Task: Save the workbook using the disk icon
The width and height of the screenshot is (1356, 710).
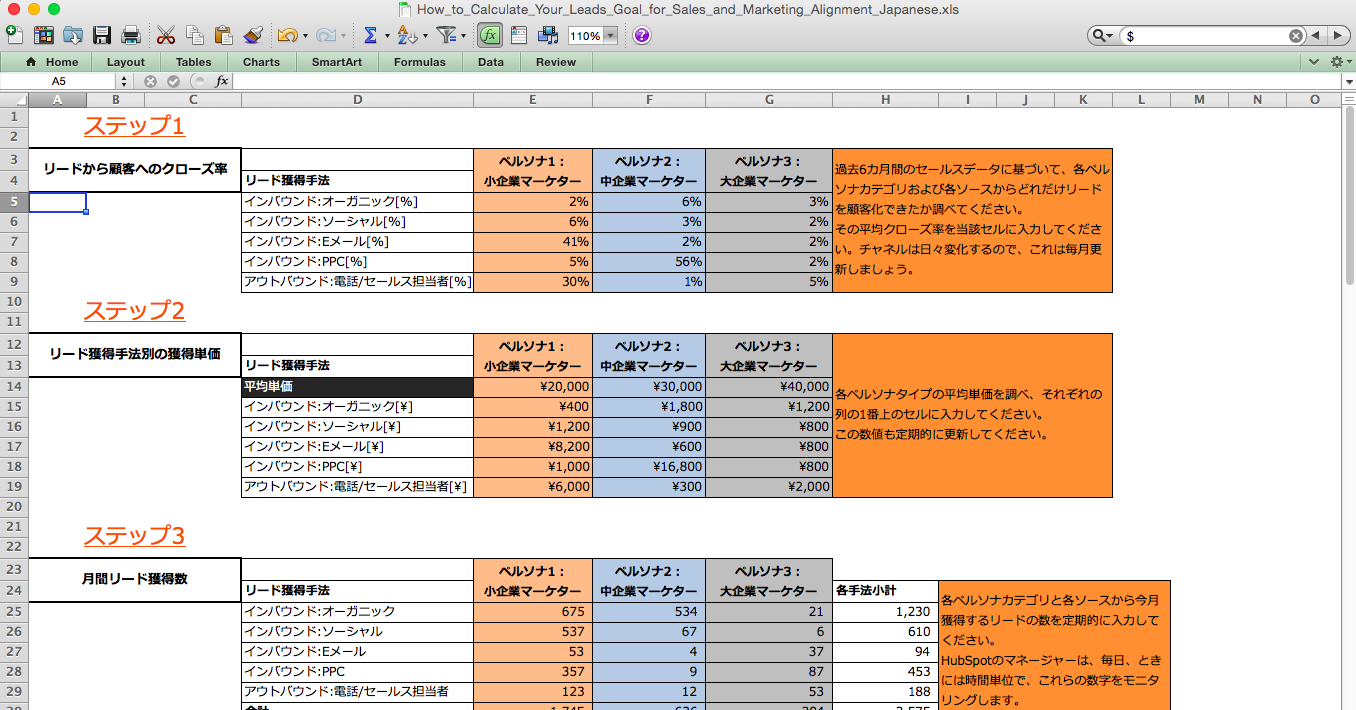Action: [102, 34]
